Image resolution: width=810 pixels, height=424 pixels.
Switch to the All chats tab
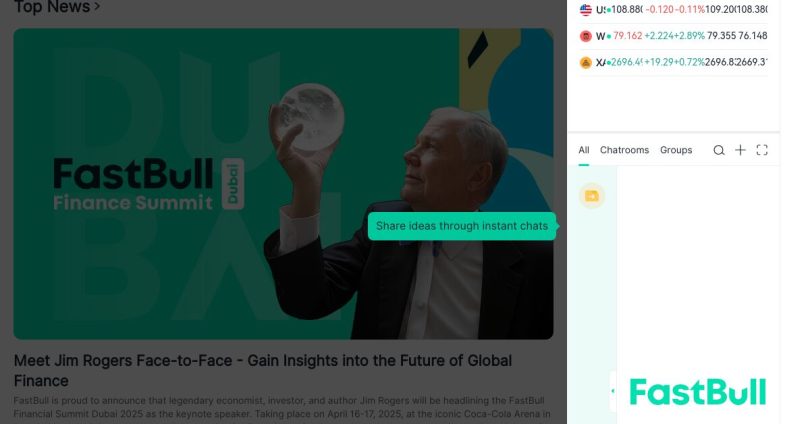click(x=584, y=150)
